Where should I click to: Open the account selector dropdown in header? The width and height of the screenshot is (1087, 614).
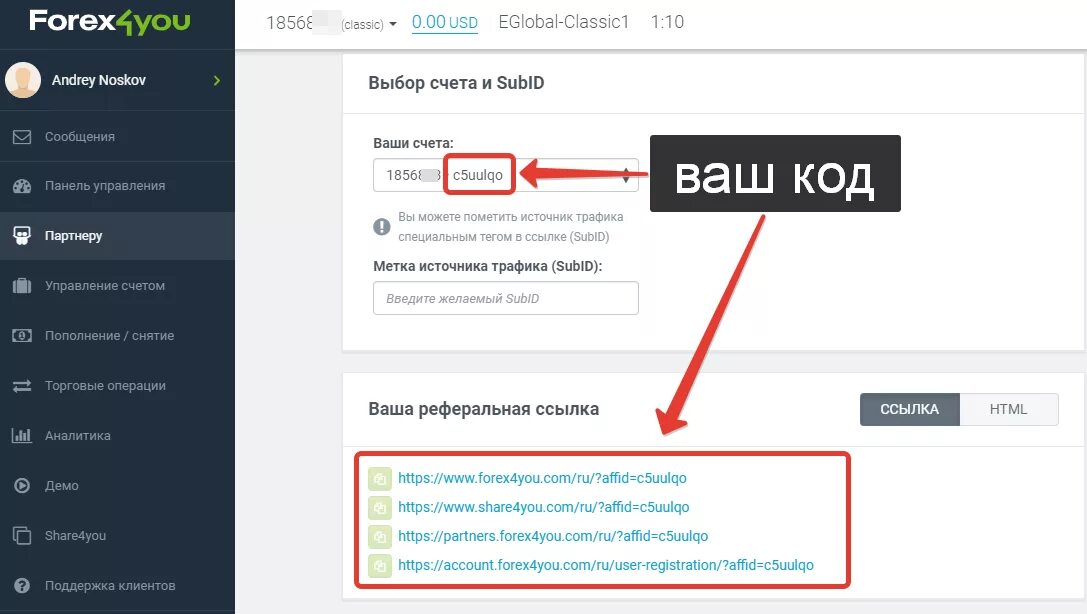coord(331,23)
